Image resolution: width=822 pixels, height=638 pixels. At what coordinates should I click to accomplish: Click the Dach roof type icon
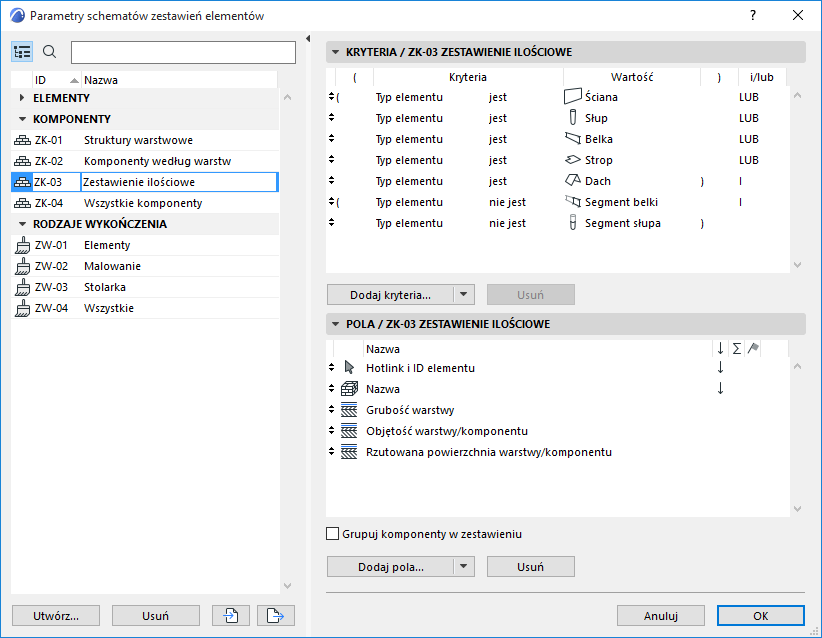pos(572,181)
